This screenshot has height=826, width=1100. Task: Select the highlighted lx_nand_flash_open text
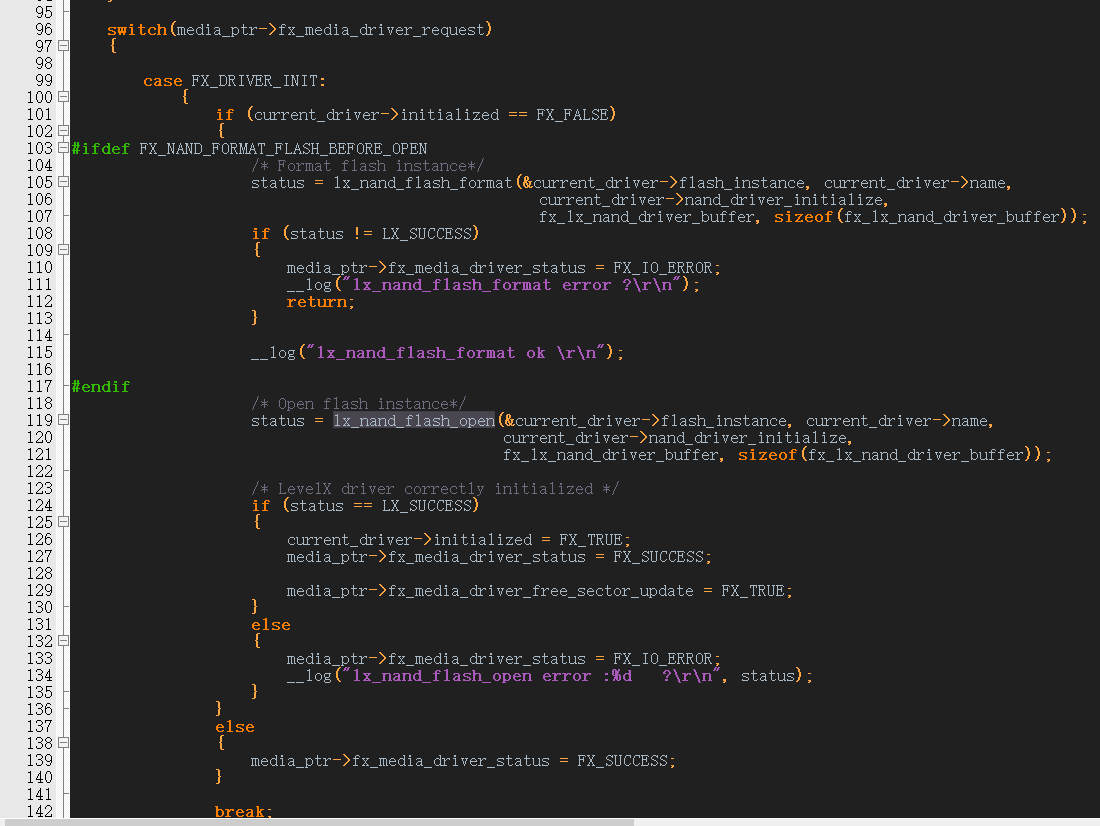[x=413, y=420]
